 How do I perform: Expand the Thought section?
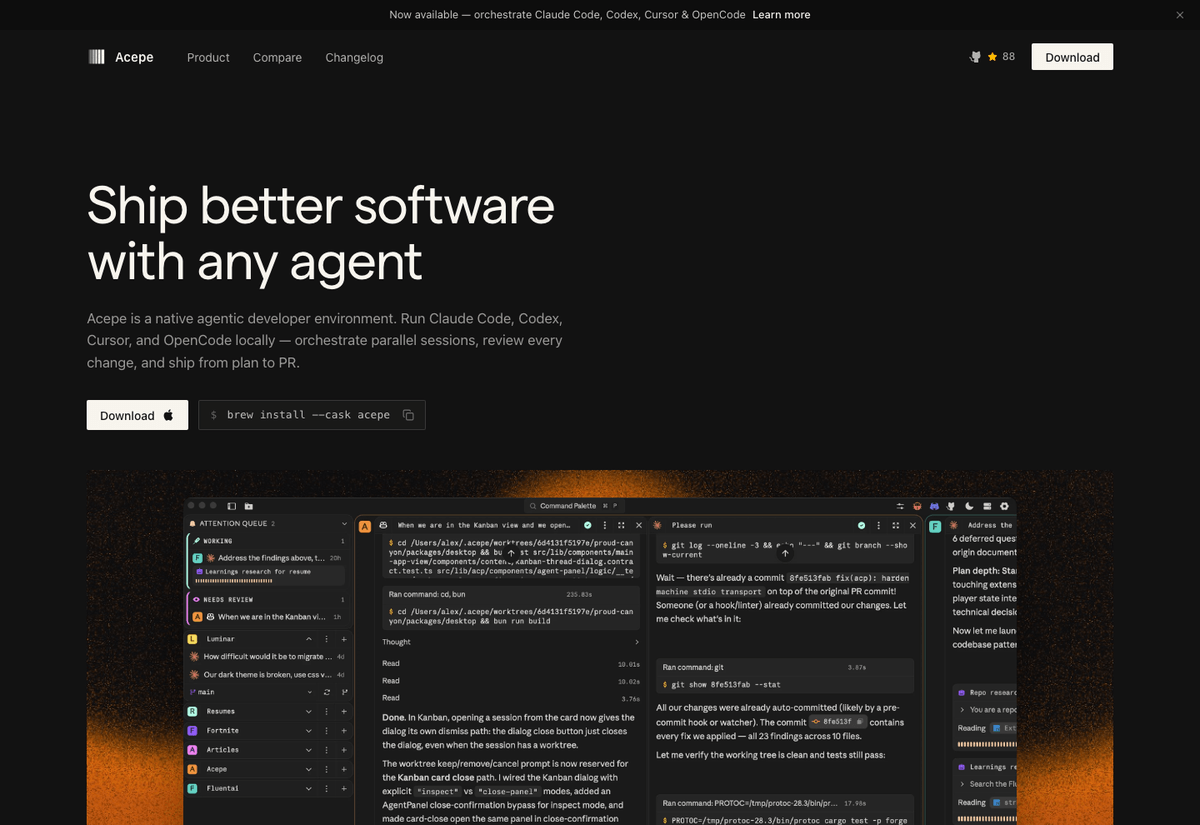coord(509,642)
